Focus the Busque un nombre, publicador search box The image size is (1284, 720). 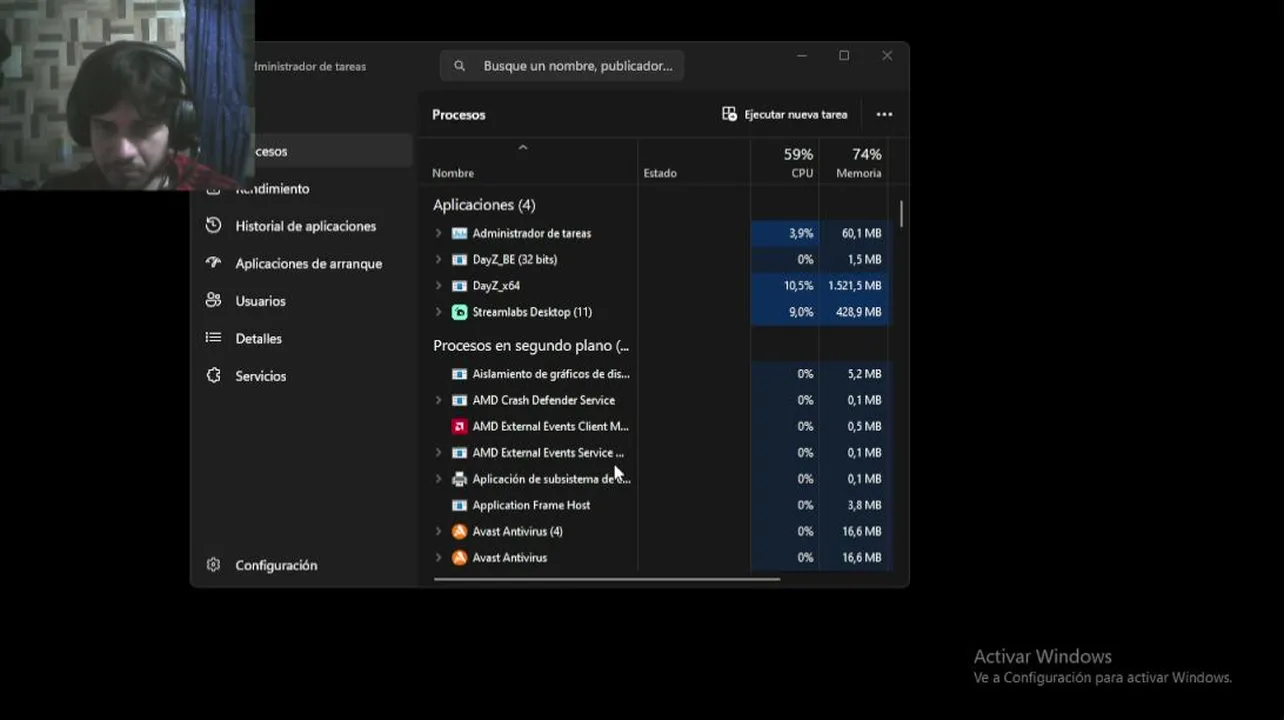[x=562, y=66]
